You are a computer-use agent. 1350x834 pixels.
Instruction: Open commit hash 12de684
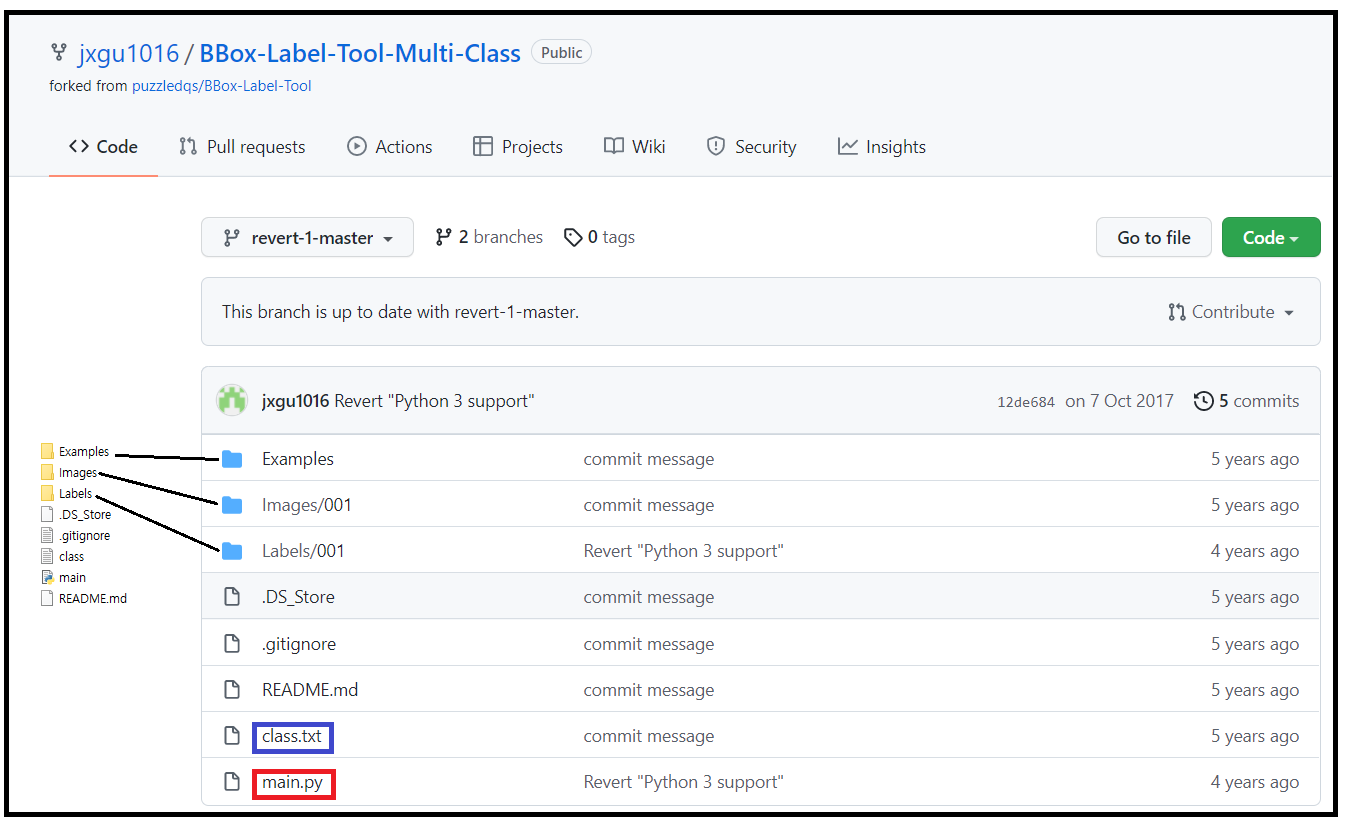tap(1026, 402)
